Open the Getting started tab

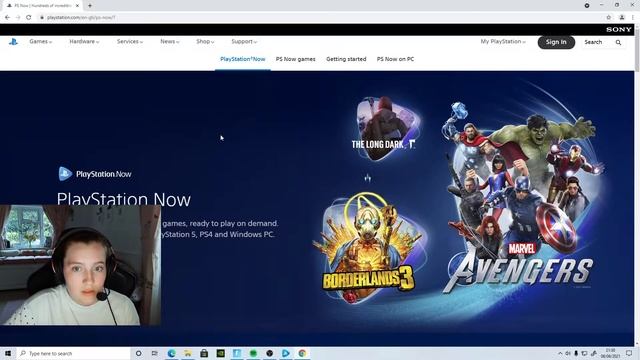[346, 59]
